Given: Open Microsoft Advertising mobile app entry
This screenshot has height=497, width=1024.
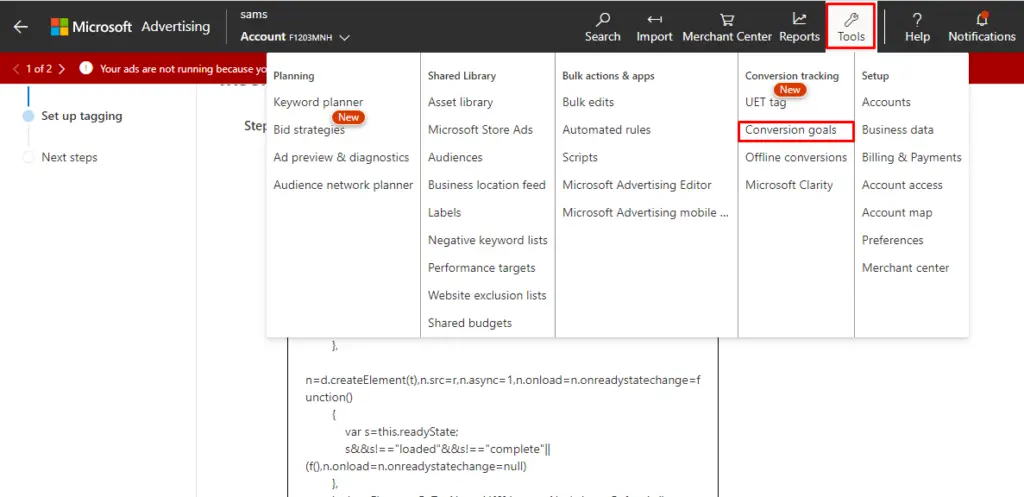Looking at the screenshot, I should tap(645, 212).
